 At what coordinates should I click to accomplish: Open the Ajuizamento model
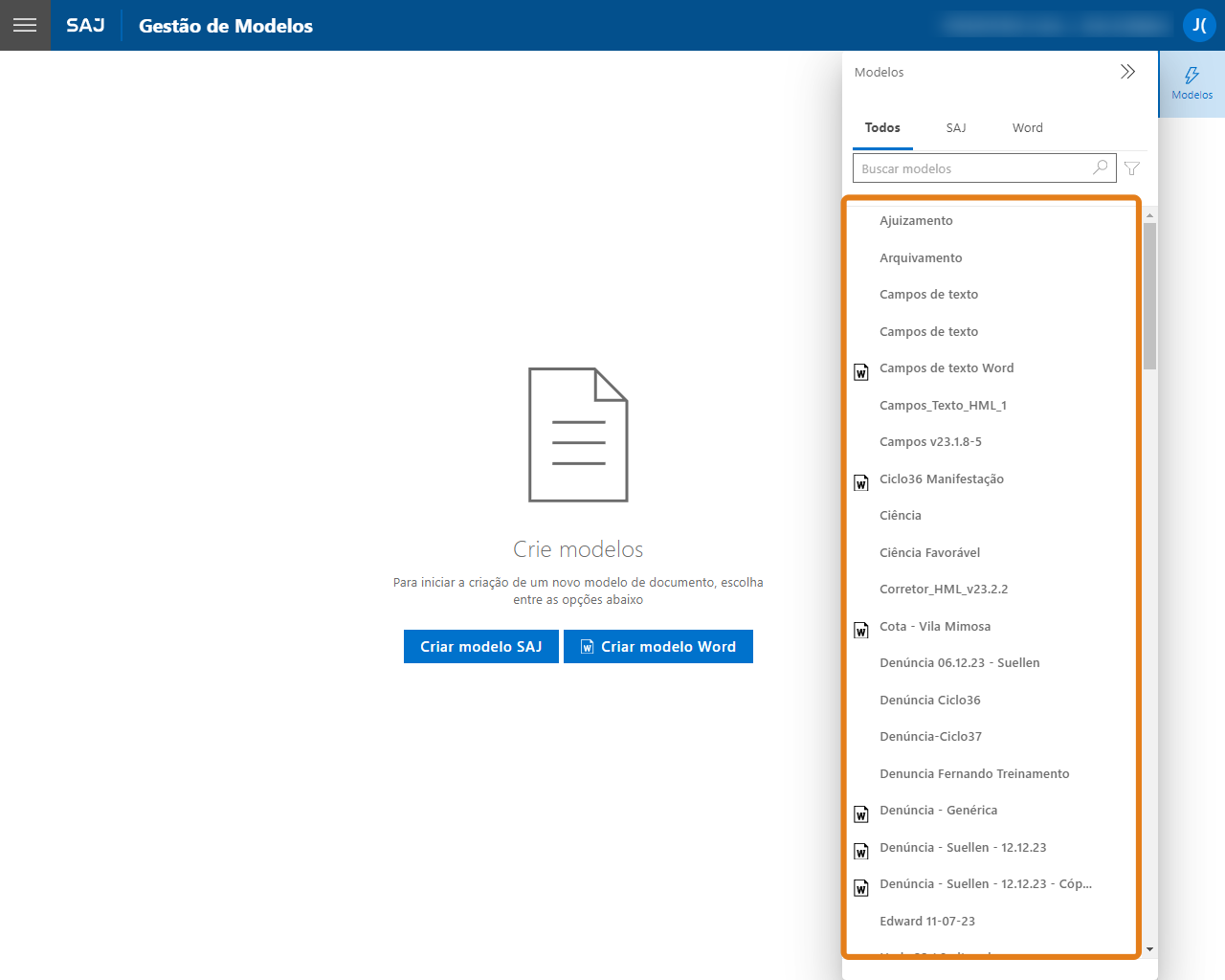coord(916,221)
